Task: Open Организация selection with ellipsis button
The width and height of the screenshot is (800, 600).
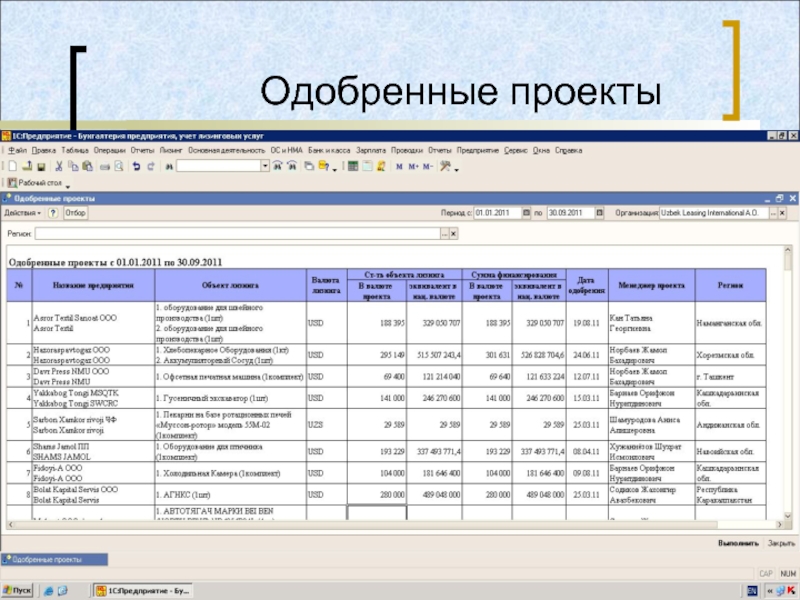Action: coord(773,213)
